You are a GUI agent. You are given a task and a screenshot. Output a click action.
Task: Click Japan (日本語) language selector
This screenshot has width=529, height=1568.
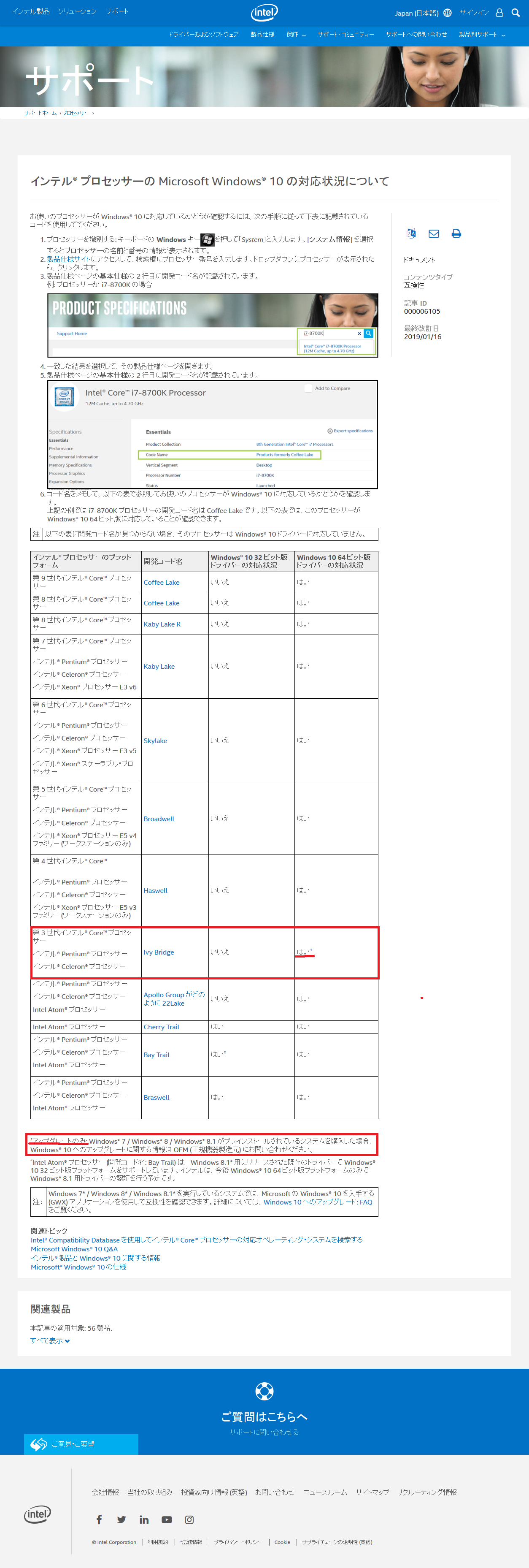coord(416,13)
